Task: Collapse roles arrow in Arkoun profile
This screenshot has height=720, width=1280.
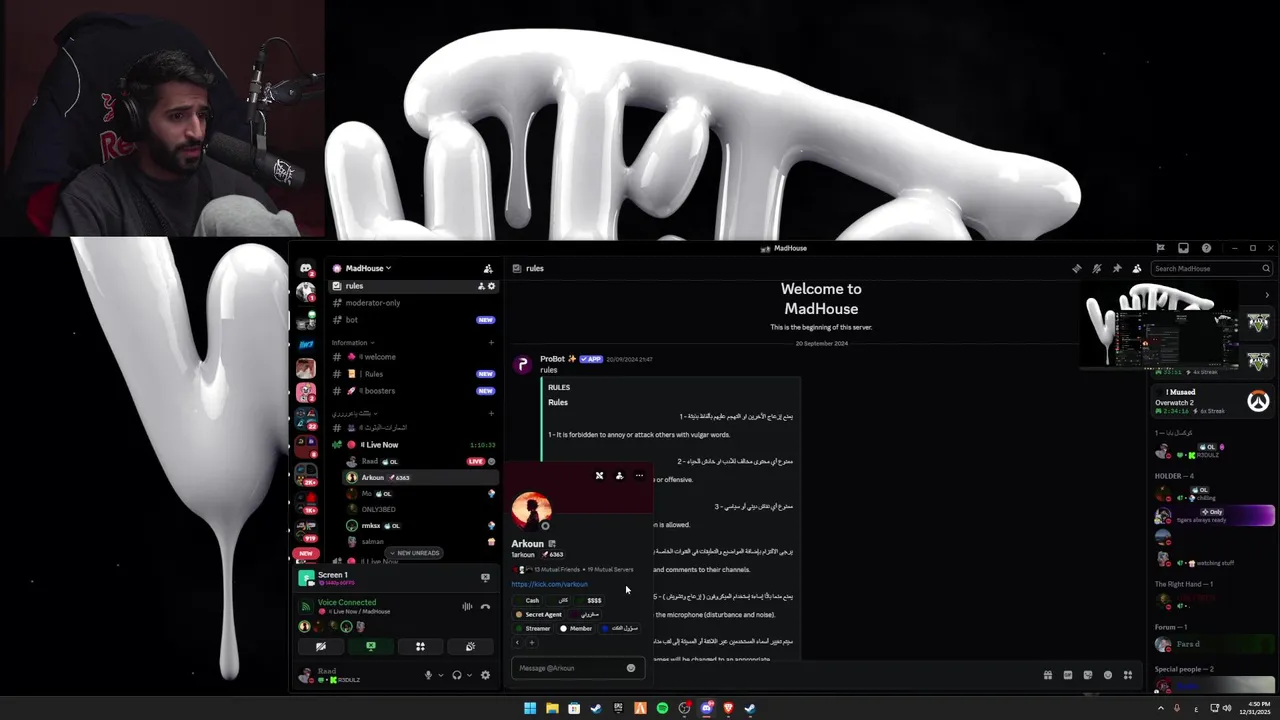Action: click(517, 642)
